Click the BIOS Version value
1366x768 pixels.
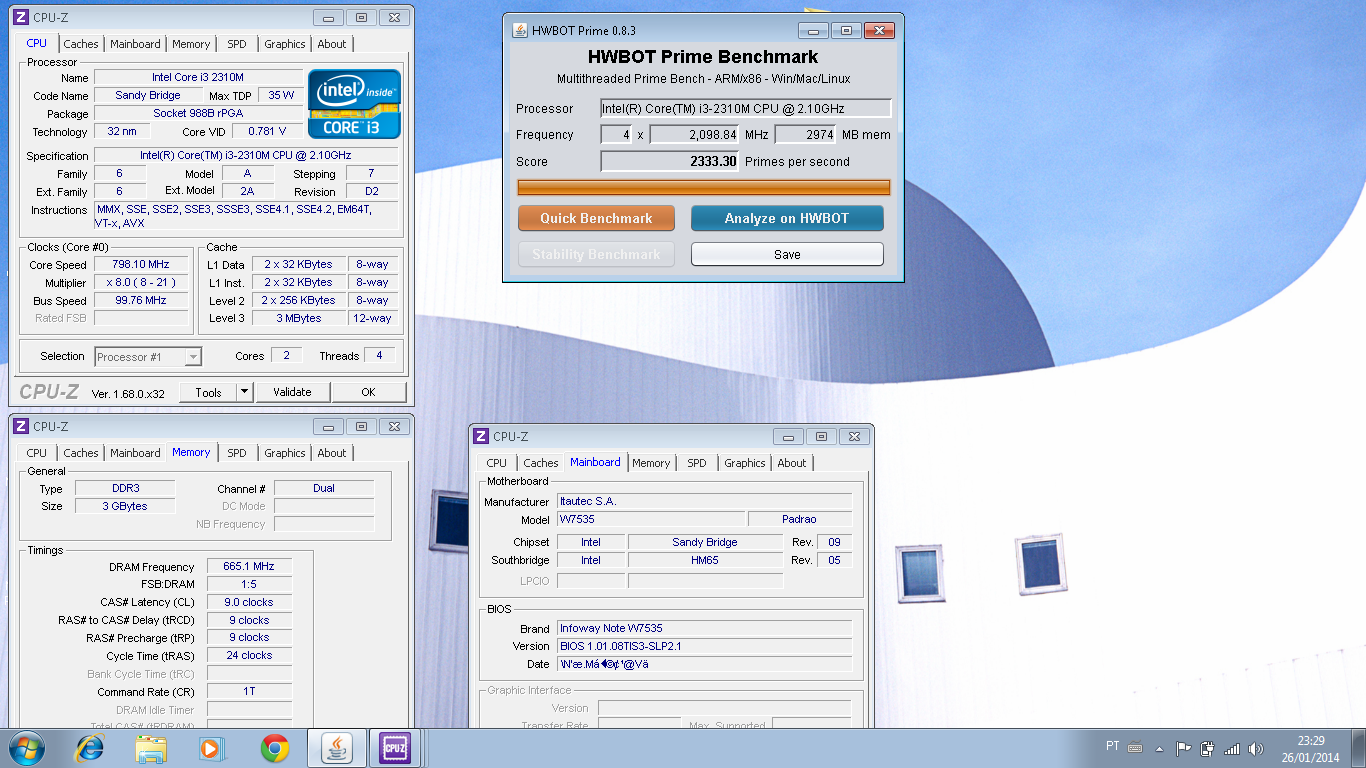[x=704, y=646]
